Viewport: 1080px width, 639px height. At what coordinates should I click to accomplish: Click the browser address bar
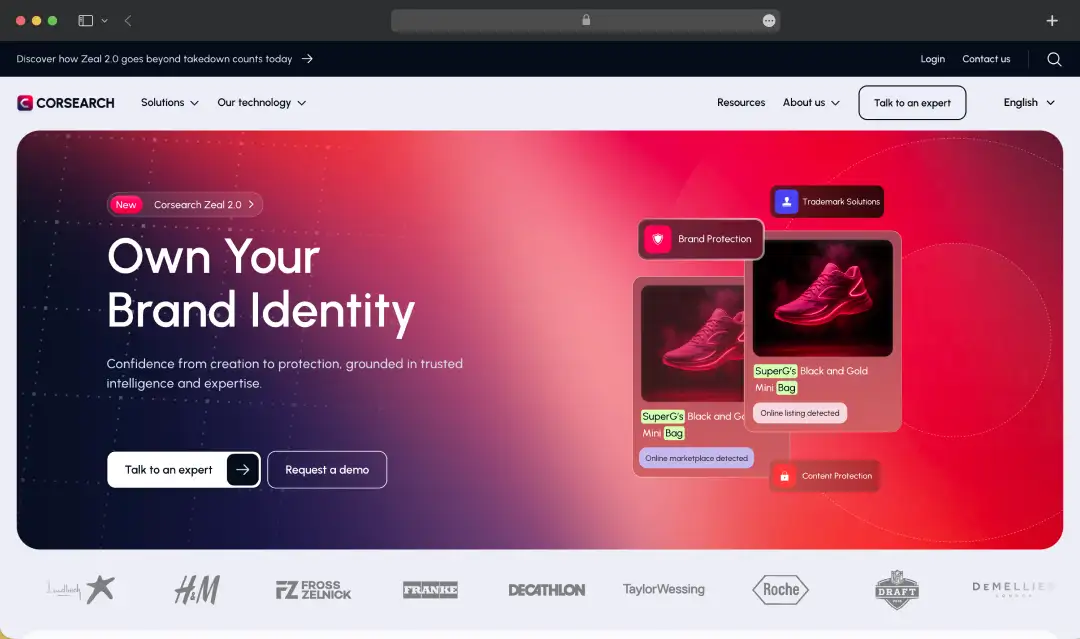click(x=585, y=21)
